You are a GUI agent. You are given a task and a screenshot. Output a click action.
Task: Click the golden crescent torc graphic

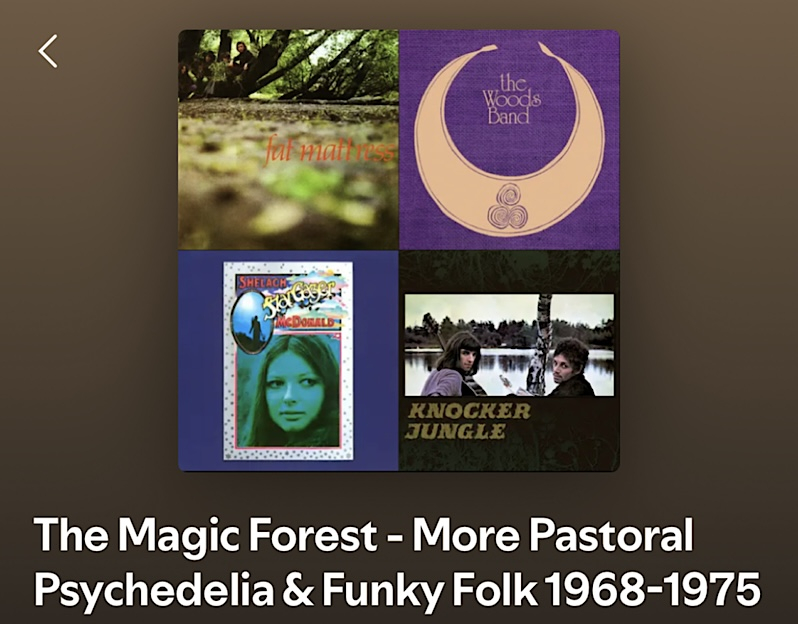[x=509, y=140]
